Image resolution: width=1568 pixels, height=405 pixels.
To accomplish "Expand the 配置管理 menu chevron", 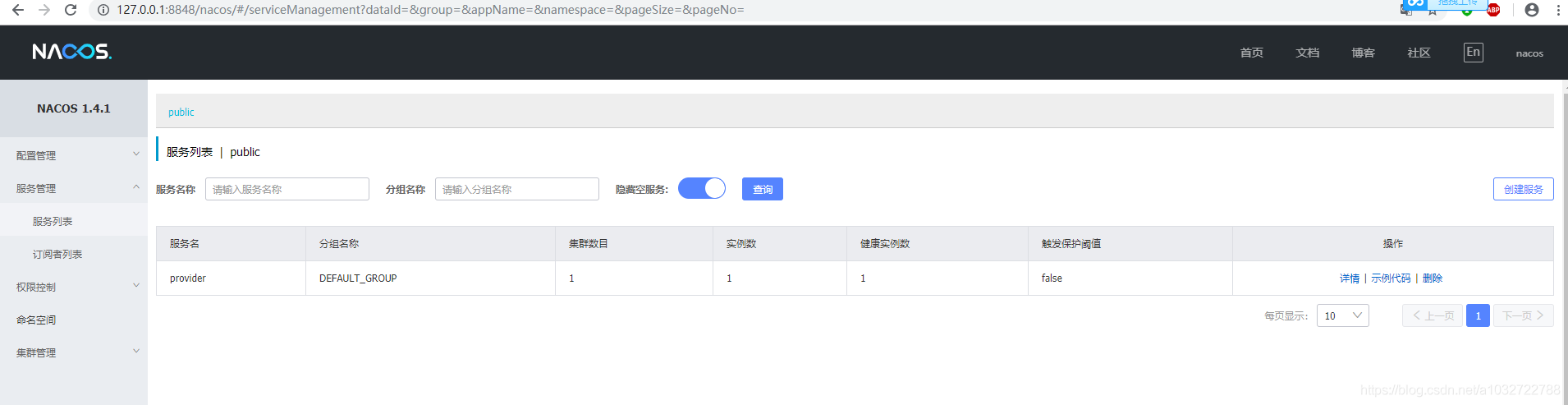I will coord(136,154).
